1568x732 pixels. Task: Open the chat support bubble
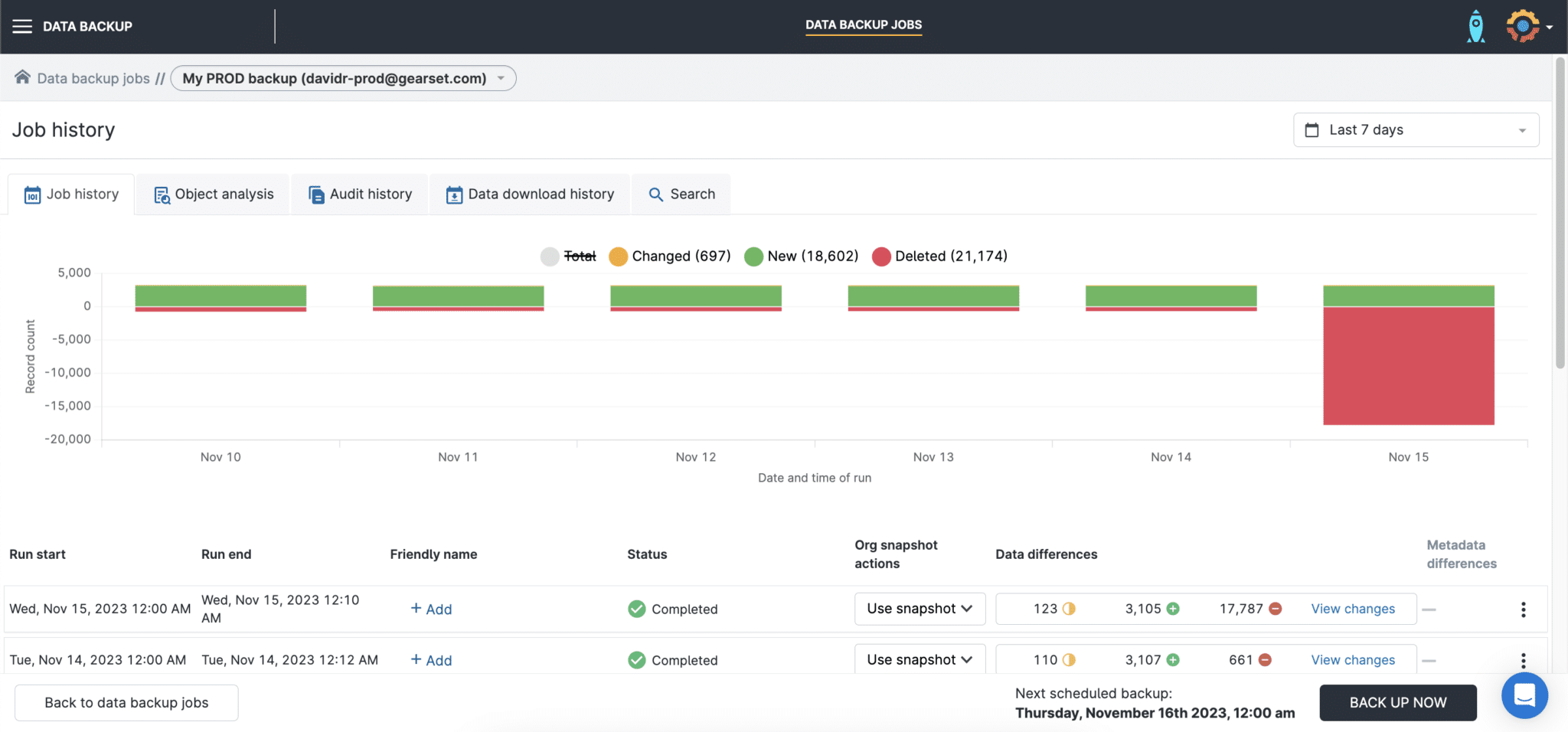(x=1524, y=695)
